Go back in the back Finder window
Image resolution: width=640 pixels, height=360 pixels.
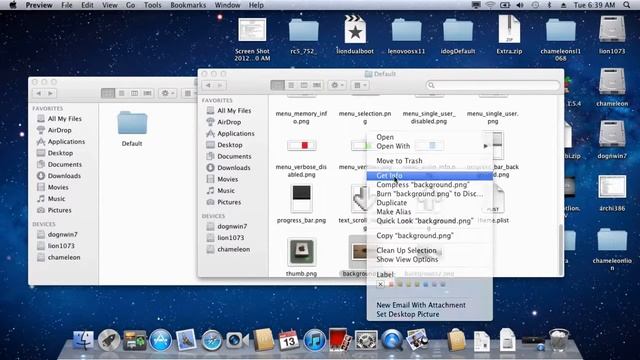click(39, 93)
